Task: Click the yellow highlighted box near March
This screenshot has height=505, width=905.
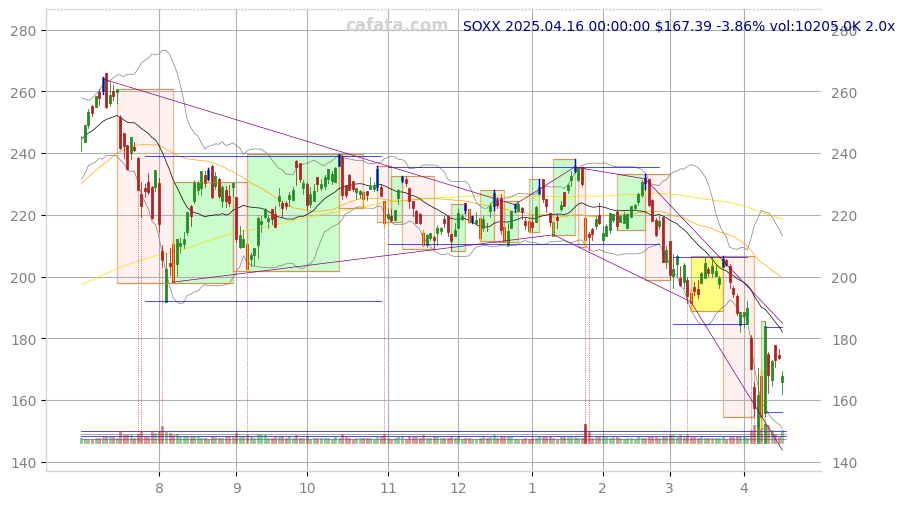Action: (707, 284)
